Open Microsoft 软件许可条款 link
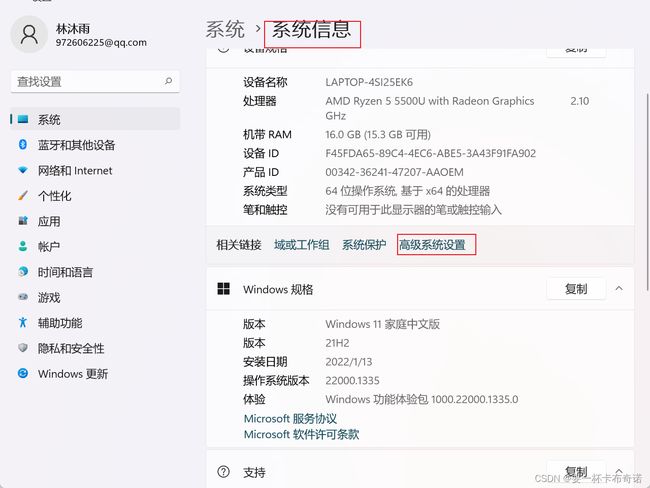The height and width of the screenshot is (488, 650). coord(301,434)
